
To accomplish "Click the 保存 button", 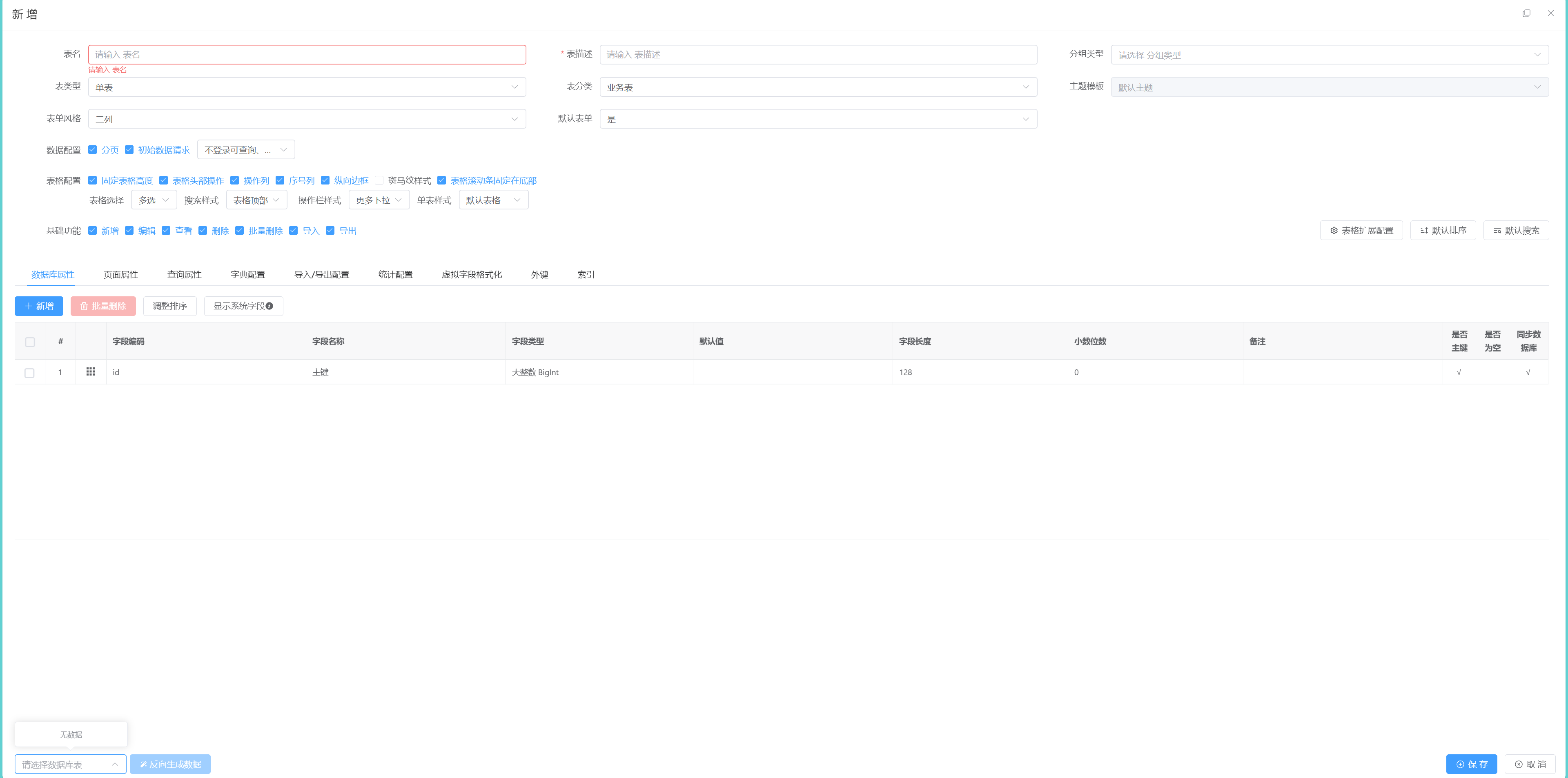I will pos(1471,764).
